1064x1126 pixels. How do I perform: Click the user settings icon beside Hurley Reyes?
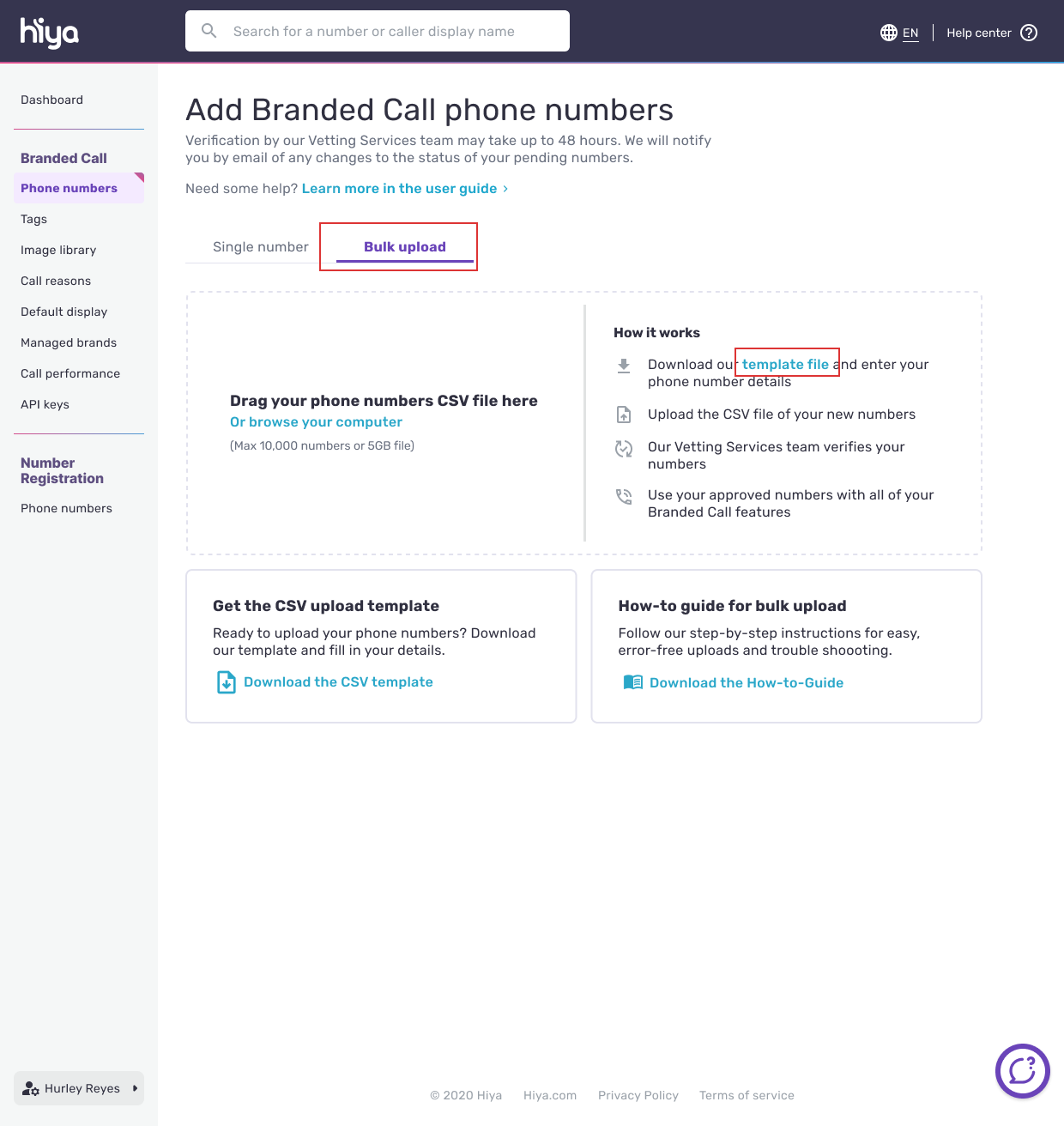coord(31,1088)
